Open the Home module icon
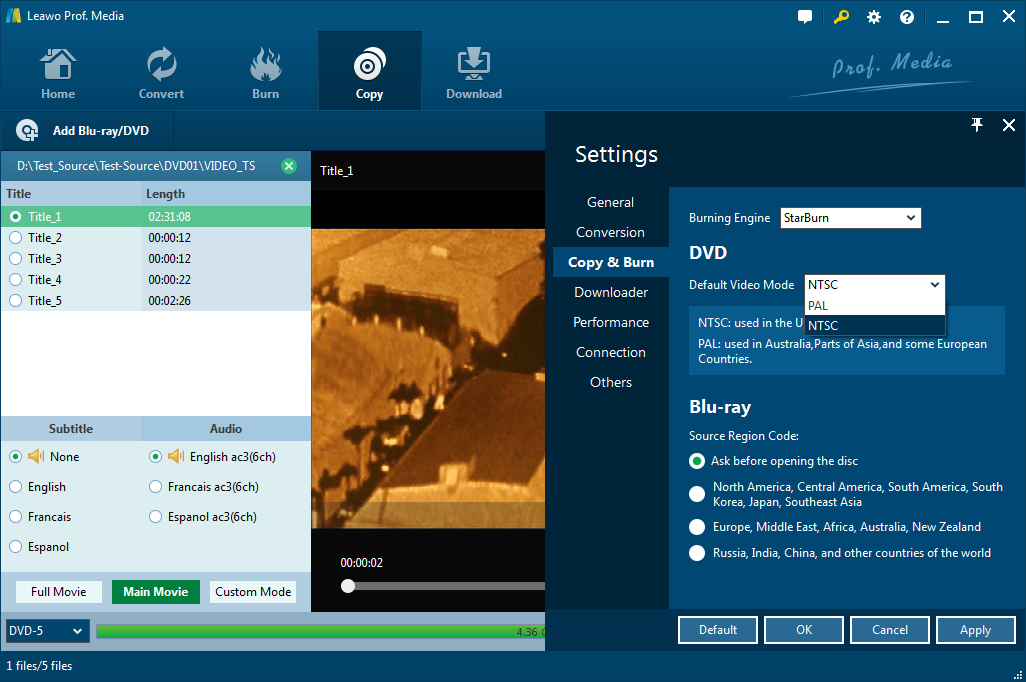1026x682 pixels. pos(58,65)
